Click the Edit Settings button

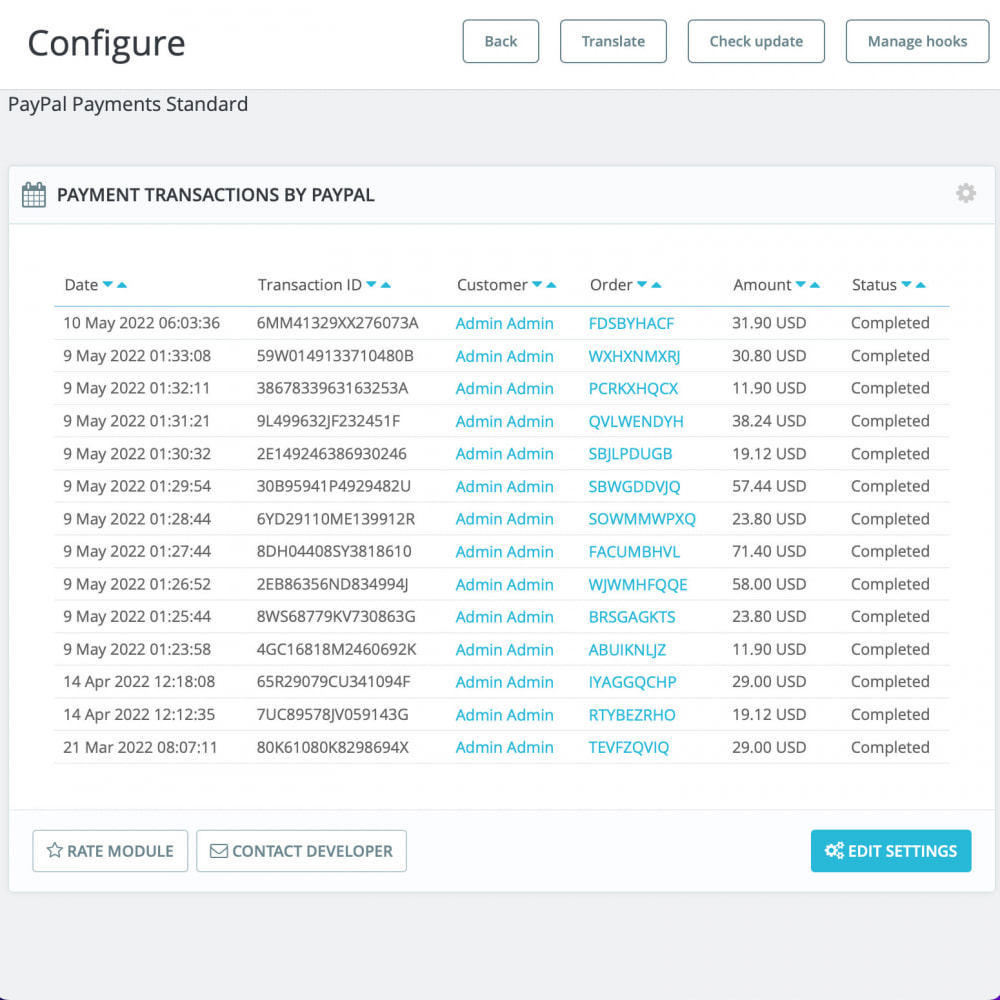[890, 851]
